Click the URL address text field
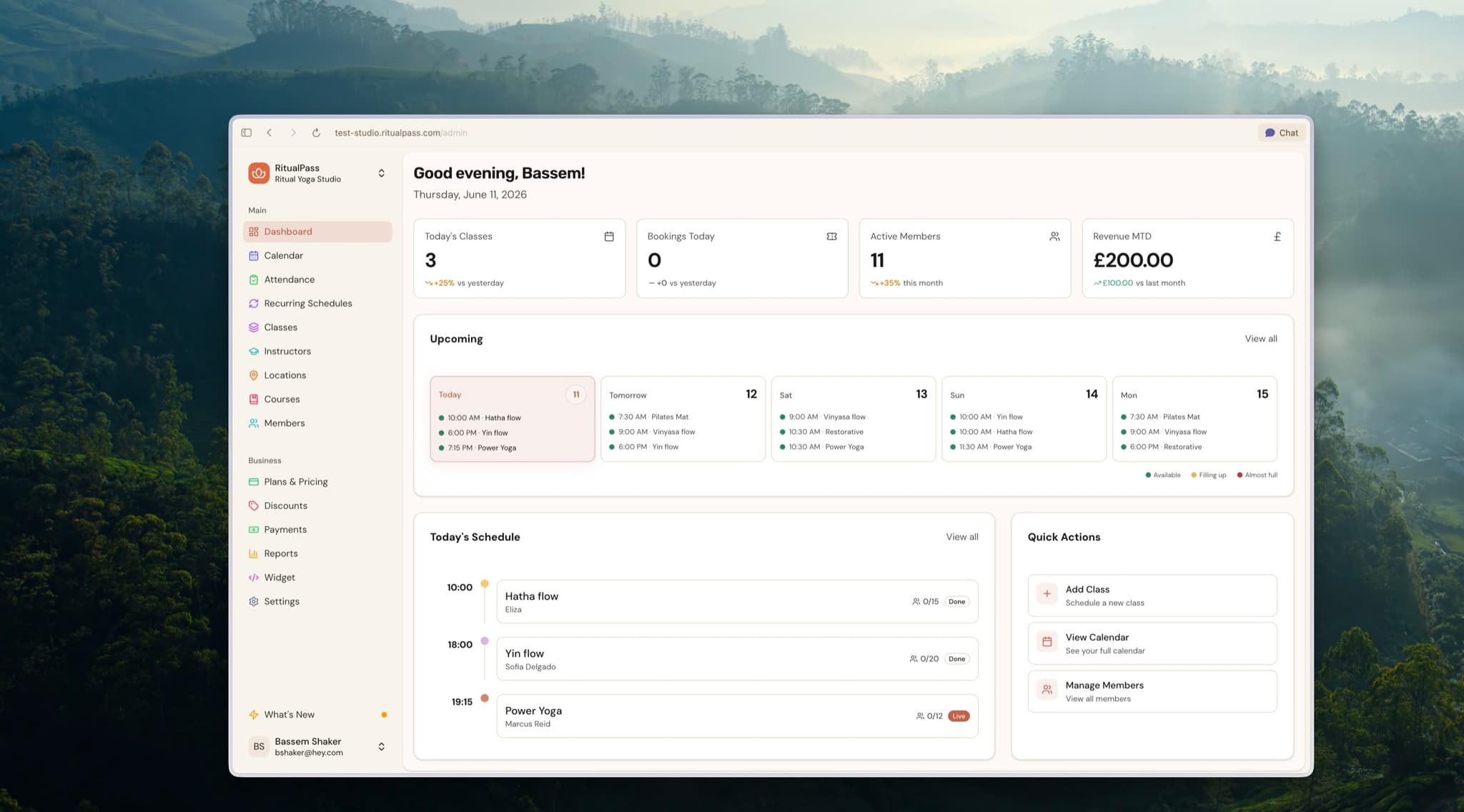The width and height of the screenshot is (1464, 812). pos(401,133)
